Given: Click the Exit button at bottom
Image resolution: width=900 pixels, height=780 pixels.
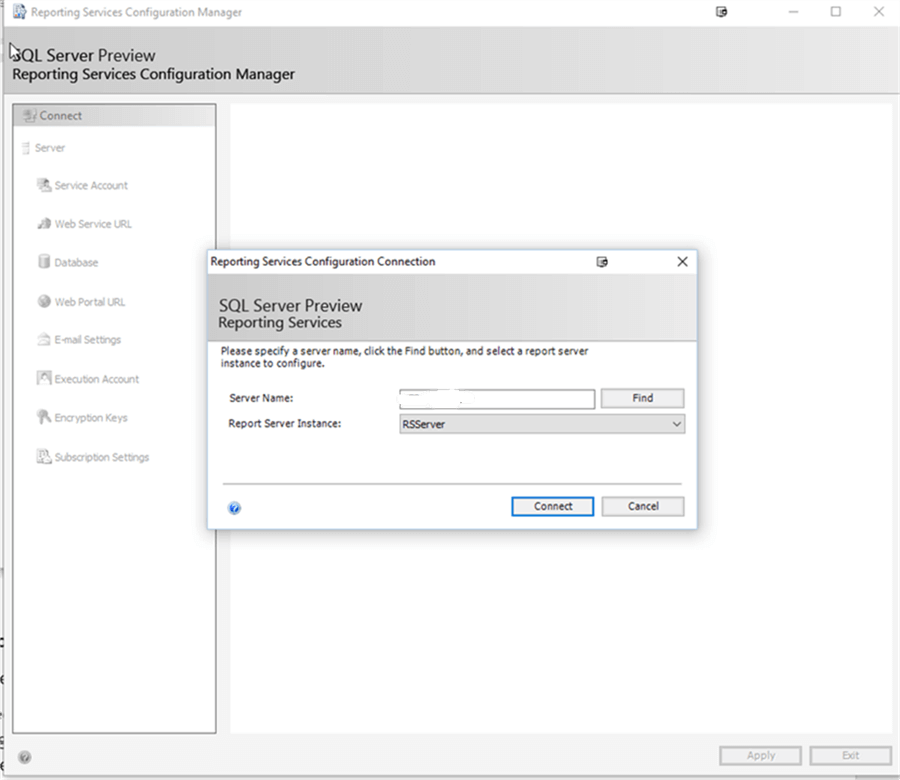Looking at the screenshot, I should [x=850, y=755].
